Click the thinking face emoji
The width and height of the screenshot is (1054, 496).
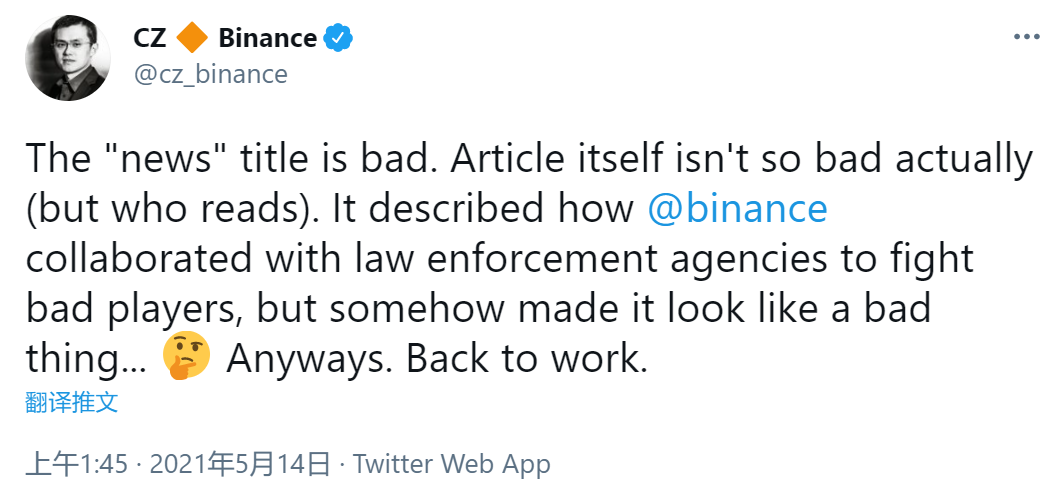click(187, 358)
